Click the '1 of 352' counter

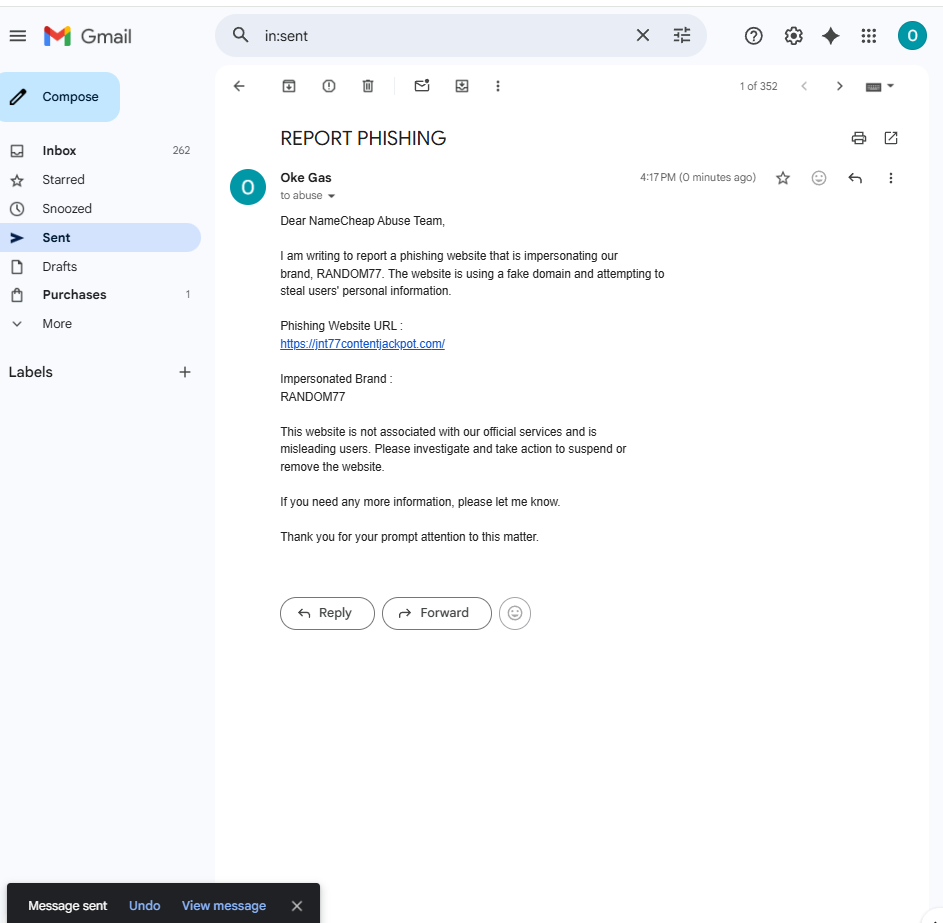[758, 87]
